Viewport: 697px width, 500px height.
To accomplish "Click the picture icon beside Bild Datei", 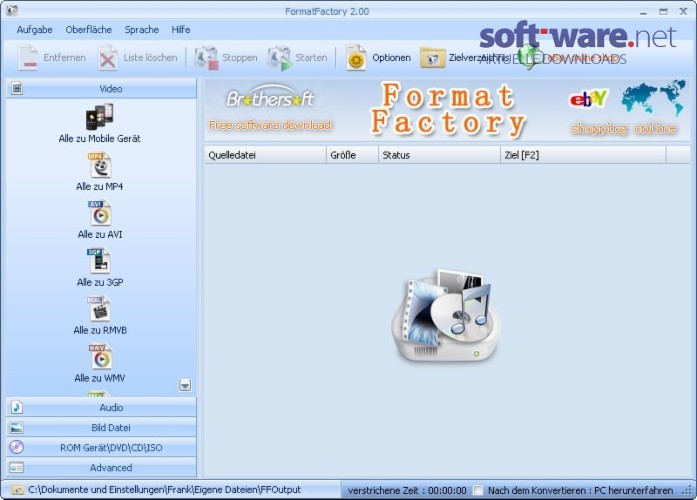I will [17, 428].
